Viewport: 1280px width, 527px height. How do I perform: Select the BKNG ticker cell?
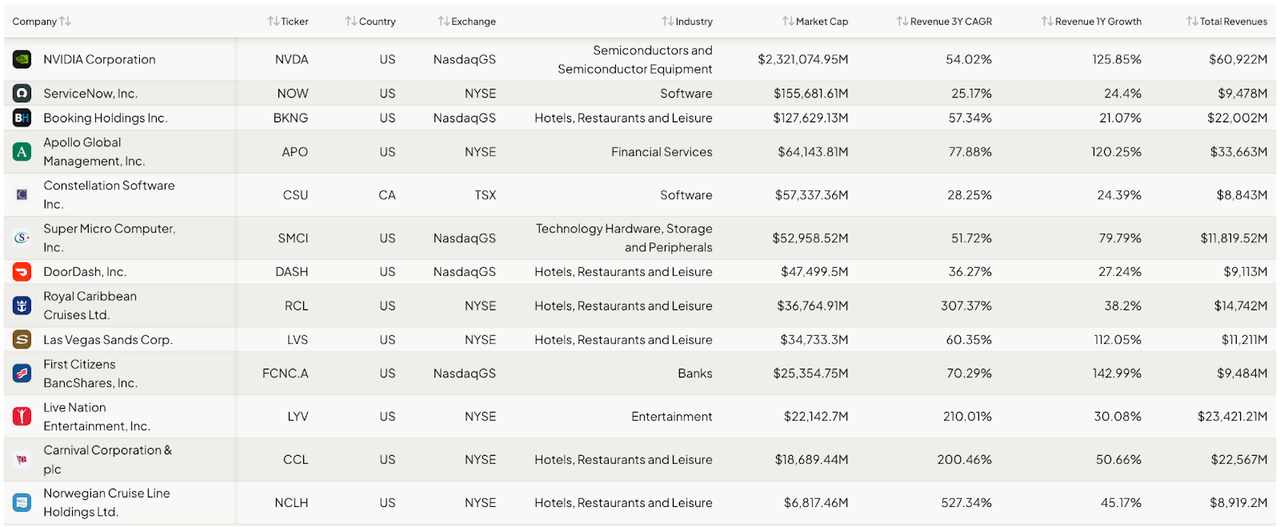[x=291, y=118]
